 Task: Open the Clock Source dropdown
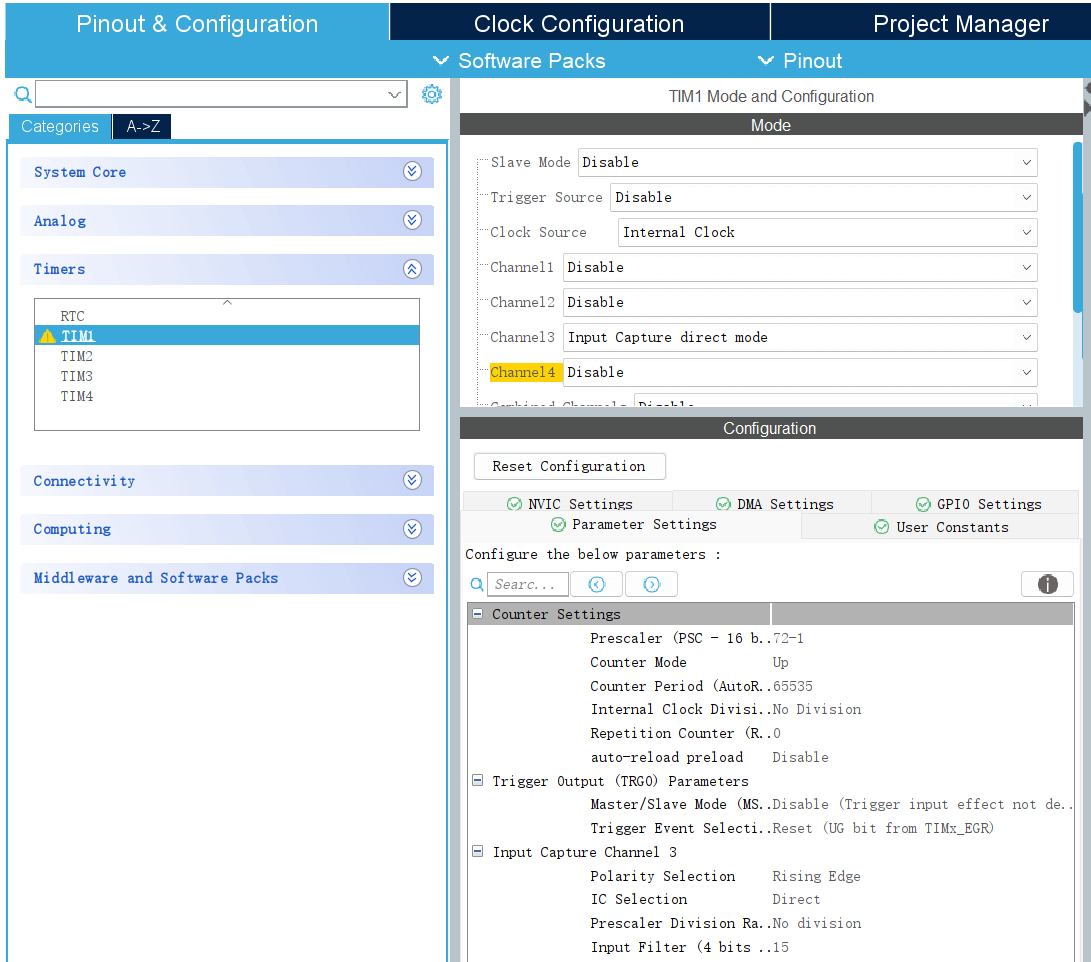(827, 232)
